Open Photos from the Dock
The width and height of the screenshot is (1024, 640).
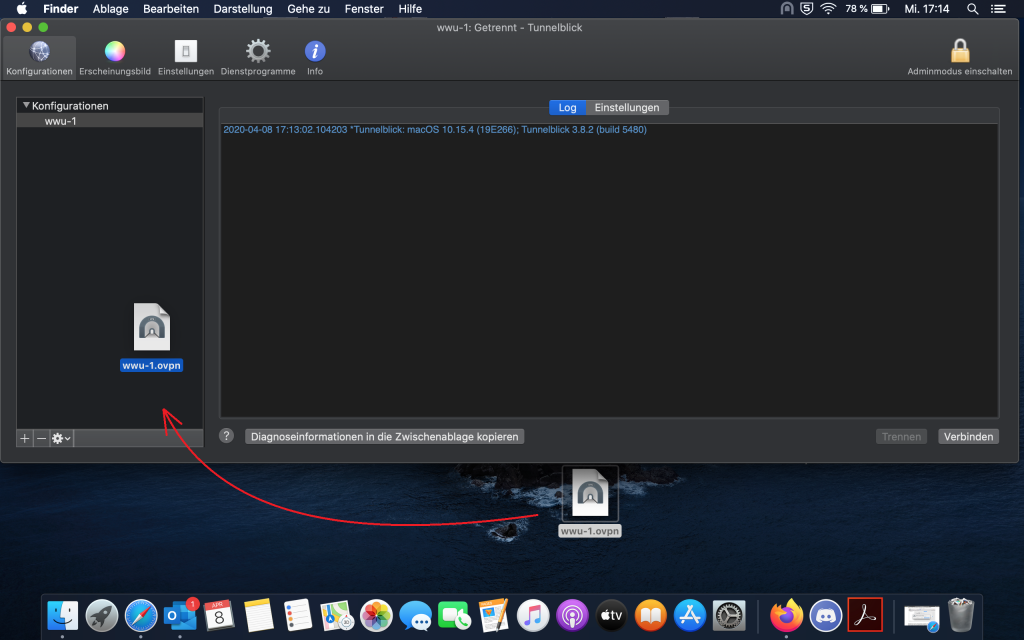click(376, 615)
